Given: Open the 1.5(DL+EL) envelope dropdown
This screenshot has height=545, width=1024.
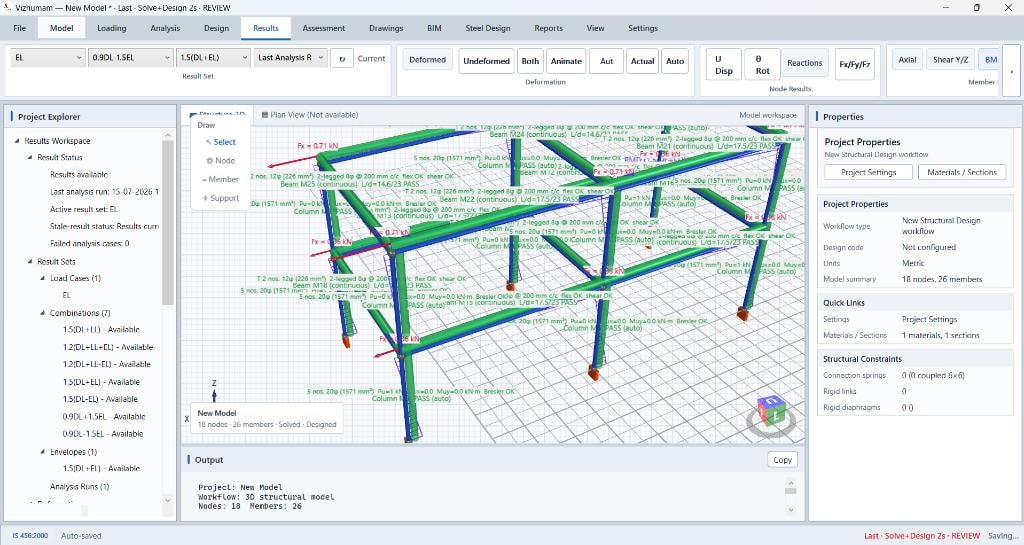Looking at the screenshot, I should pos(213,57).
